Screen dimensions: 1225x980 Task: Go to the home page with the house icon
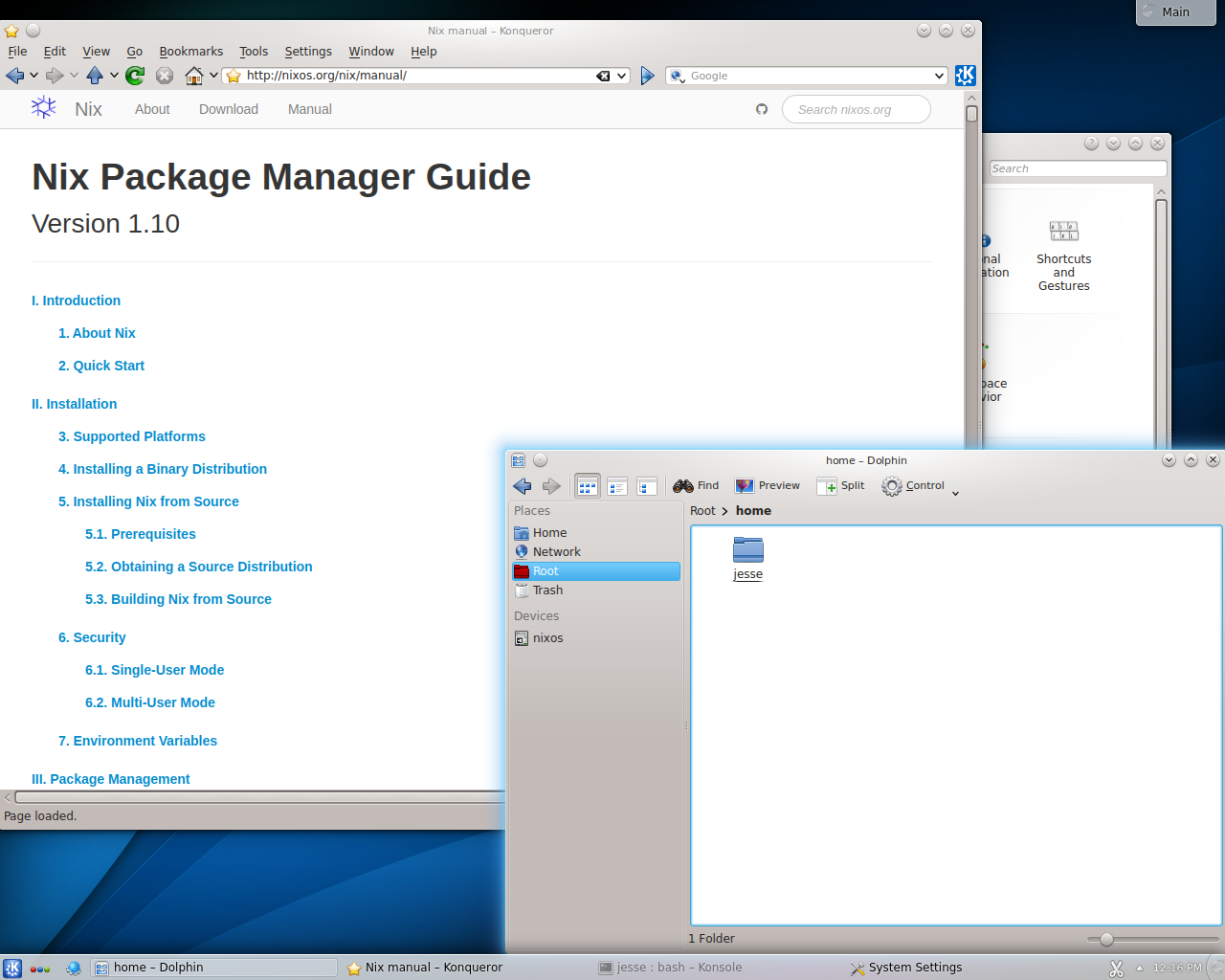point(194,76)
